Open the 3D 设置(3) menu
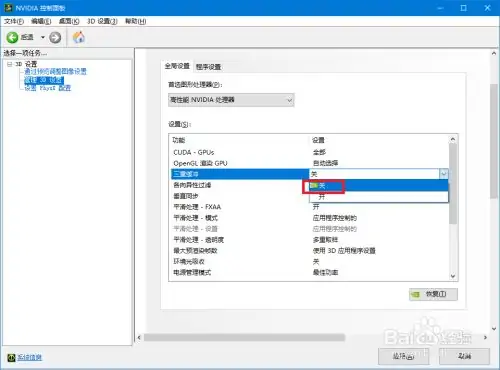The height and width of the screenshot is (370, 500). tap(102, 21)
